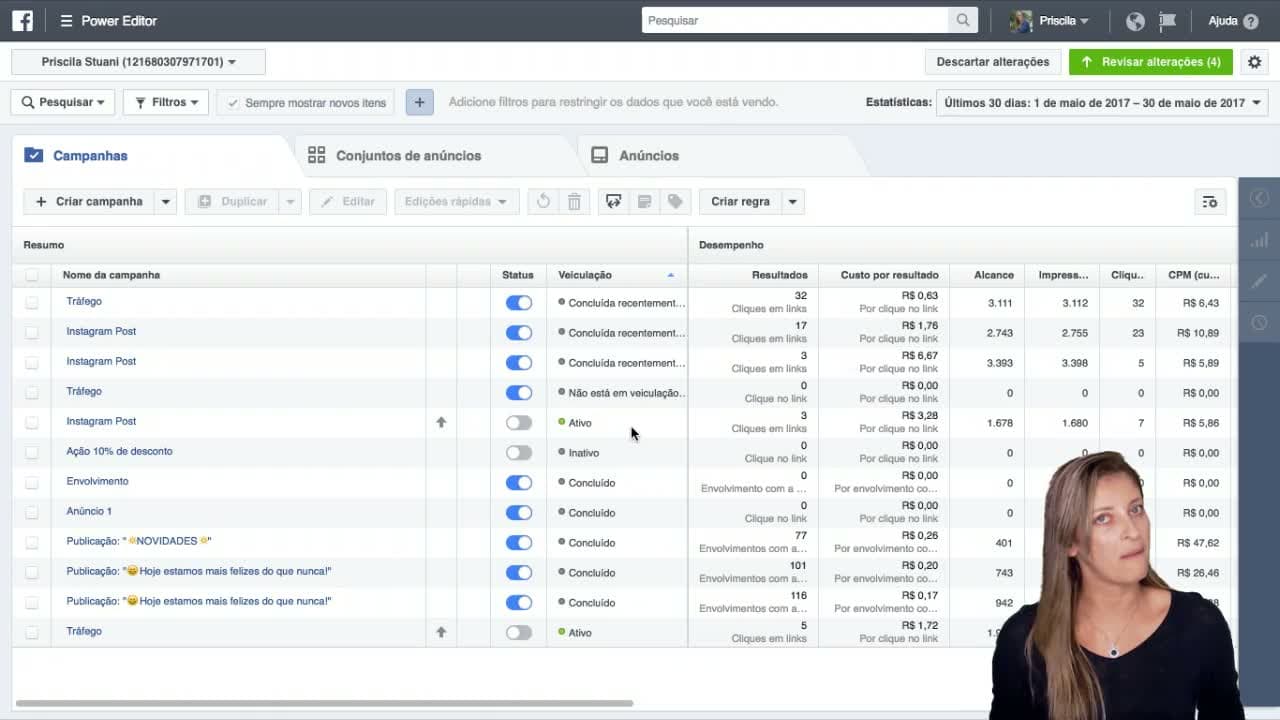Open the flag icon in top bar

[x=1167, y=21]
